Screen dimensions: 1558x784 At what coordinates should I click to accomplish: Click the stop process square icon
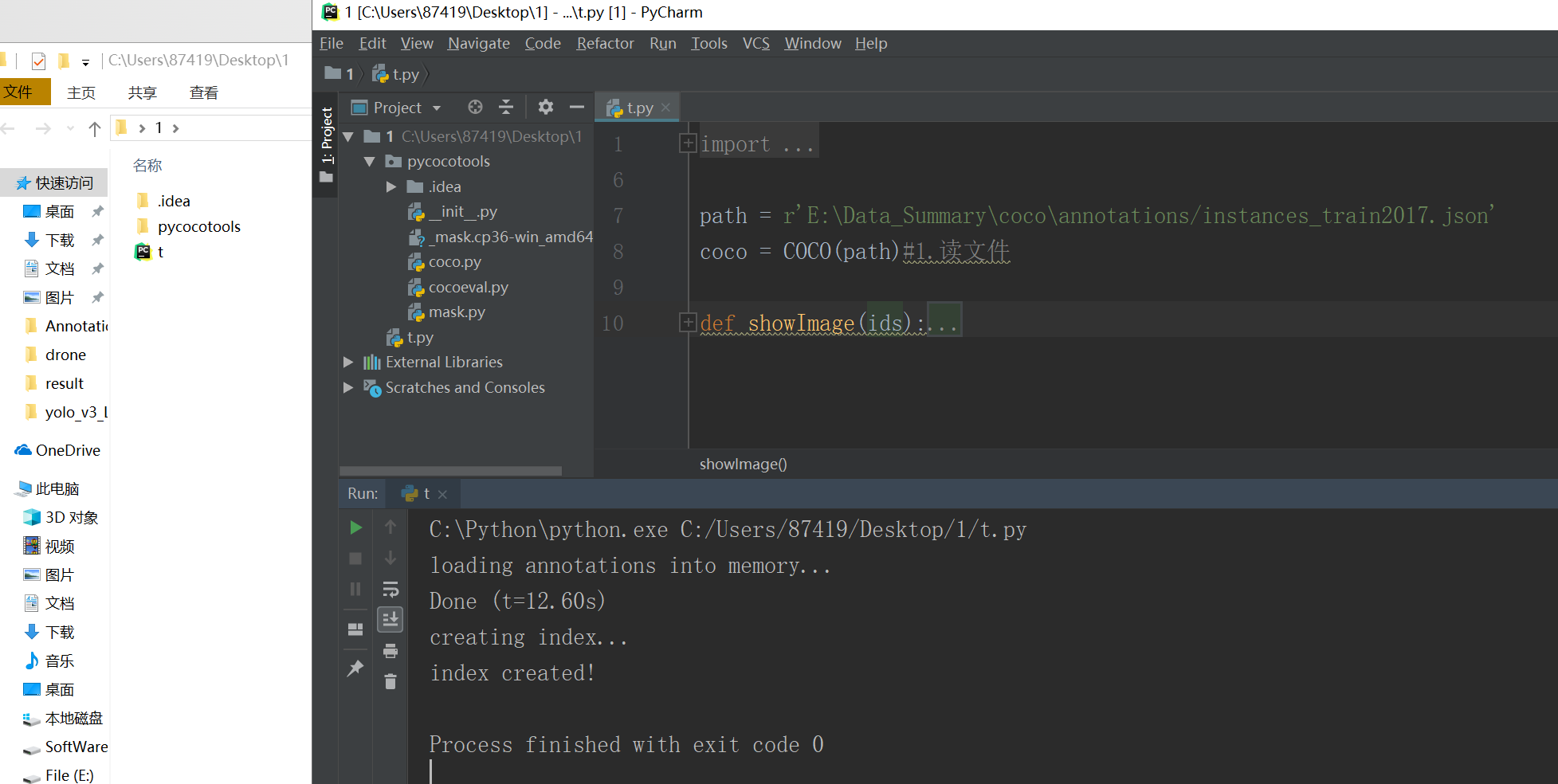click(355, 559)
